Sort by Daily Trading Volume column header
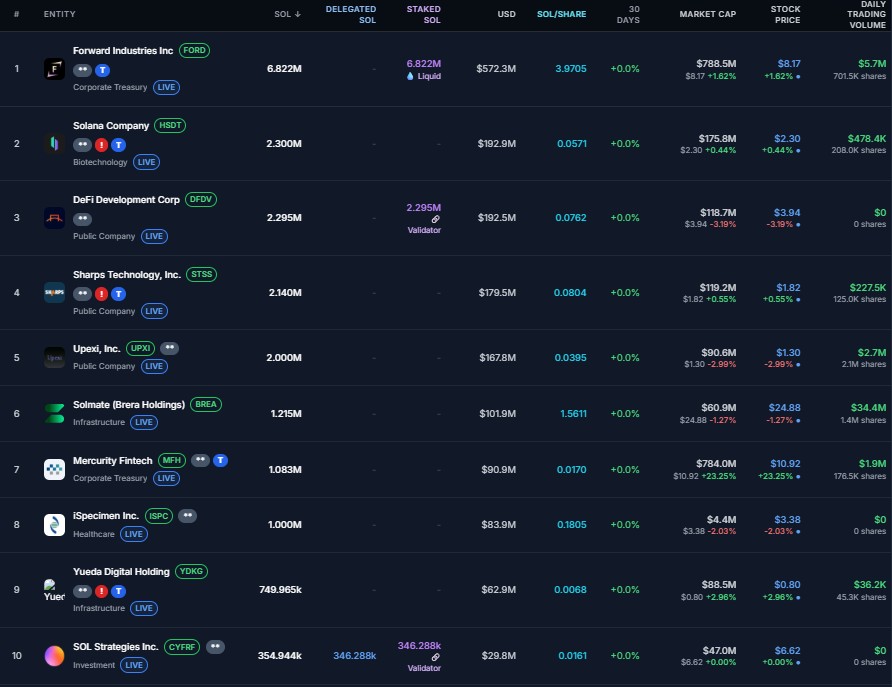Screen dimensions: 892x687 [x=866, y=14]
